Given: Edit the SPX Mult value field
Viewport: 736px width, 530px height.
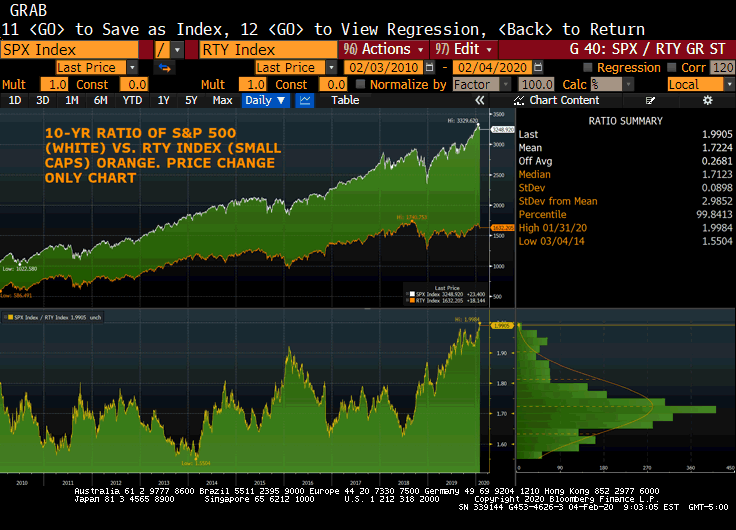Looking at the screenshot, I should pos(54,84).
